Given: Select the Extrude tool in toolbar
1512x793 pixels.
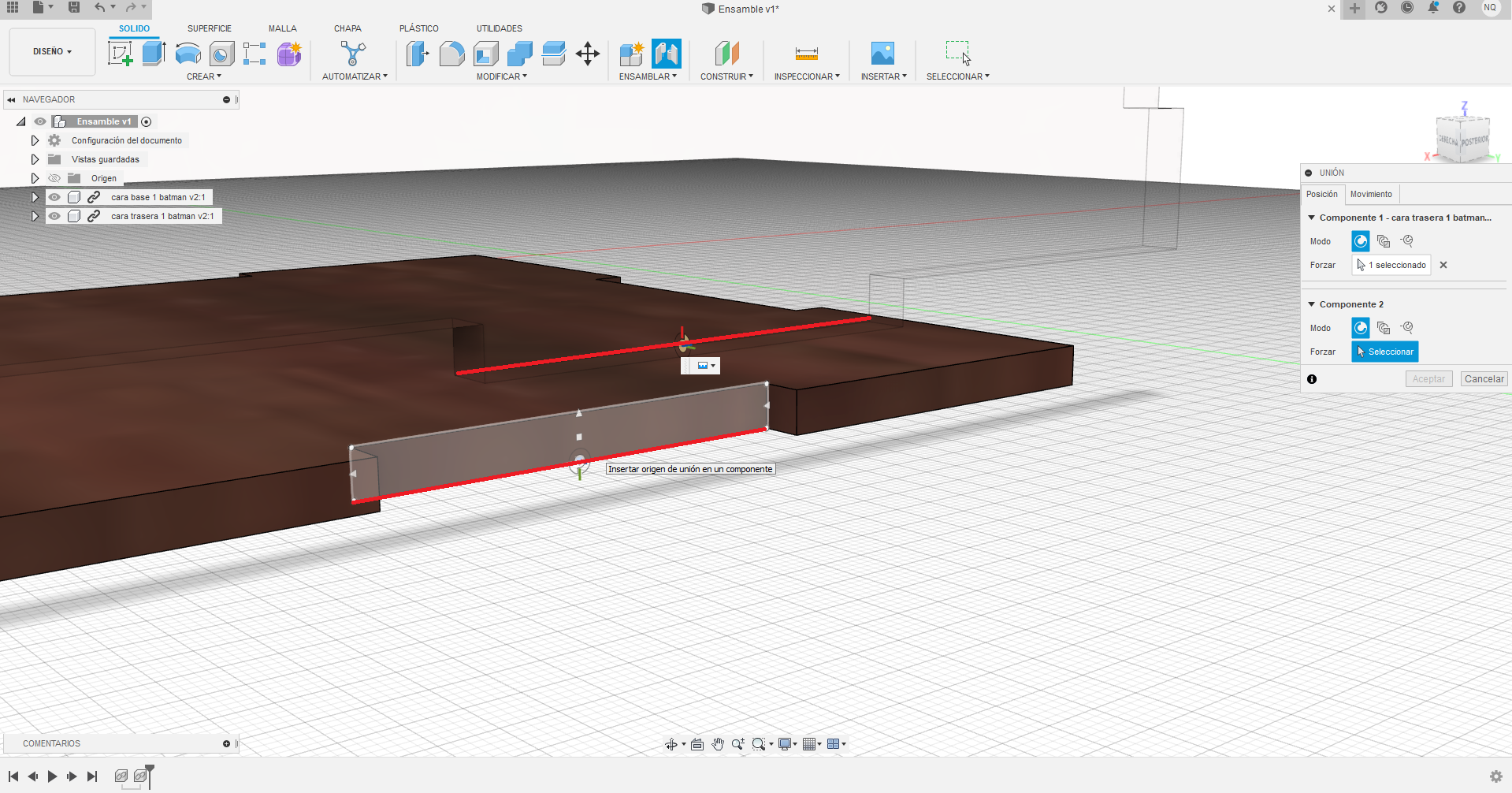Looking at the screenshot, I should 154,54.
